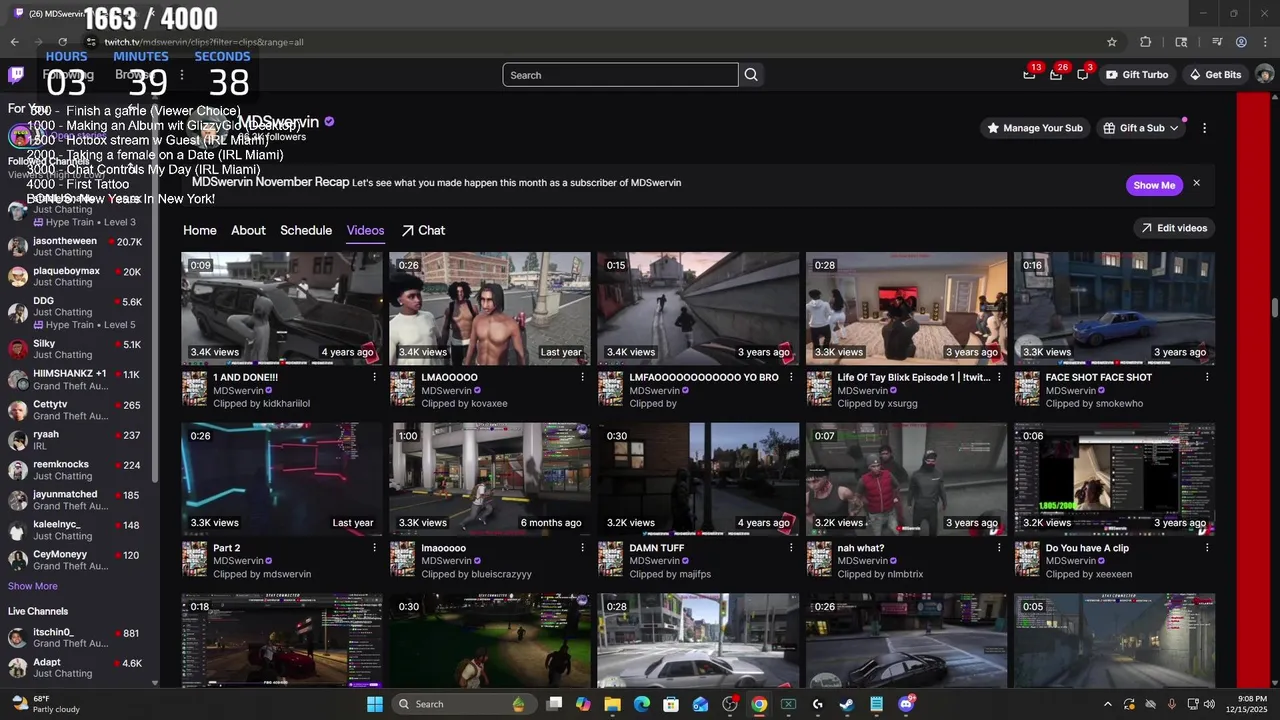Open the top nav more-options dots
Viewport: 1280px width, 720px height.
181,75
